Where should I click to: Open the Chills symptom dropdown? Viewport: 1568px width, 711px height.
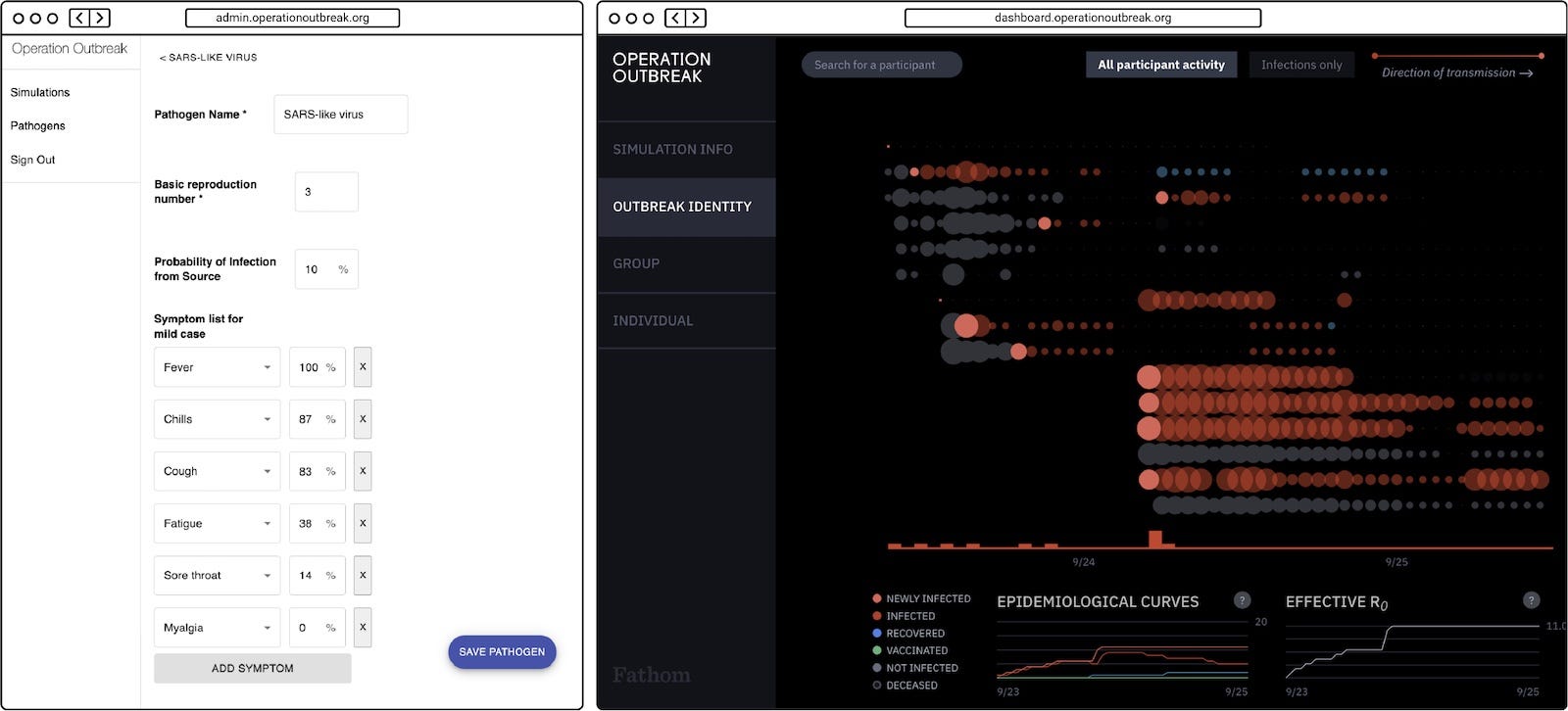click(x=217, y=419)
